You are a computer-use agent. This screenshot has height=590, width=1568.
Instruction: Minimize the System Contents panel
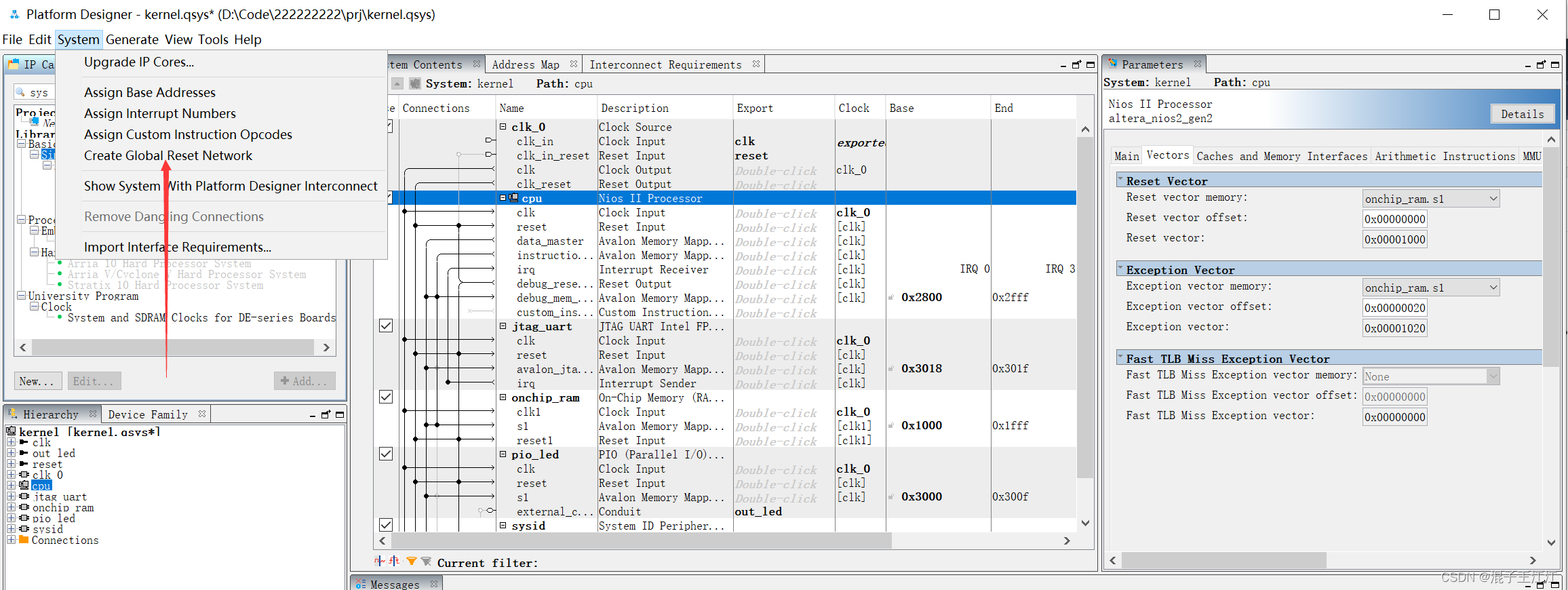(x=1063, y=66)
